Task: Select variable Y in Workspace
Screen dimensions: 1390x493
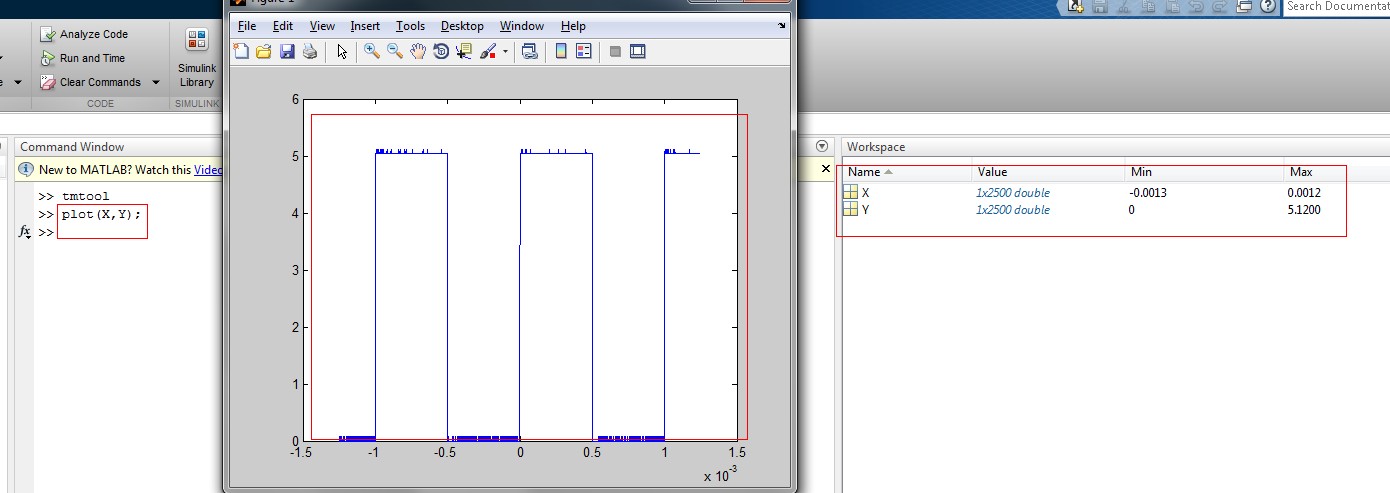Action: (x=866, y=210)
